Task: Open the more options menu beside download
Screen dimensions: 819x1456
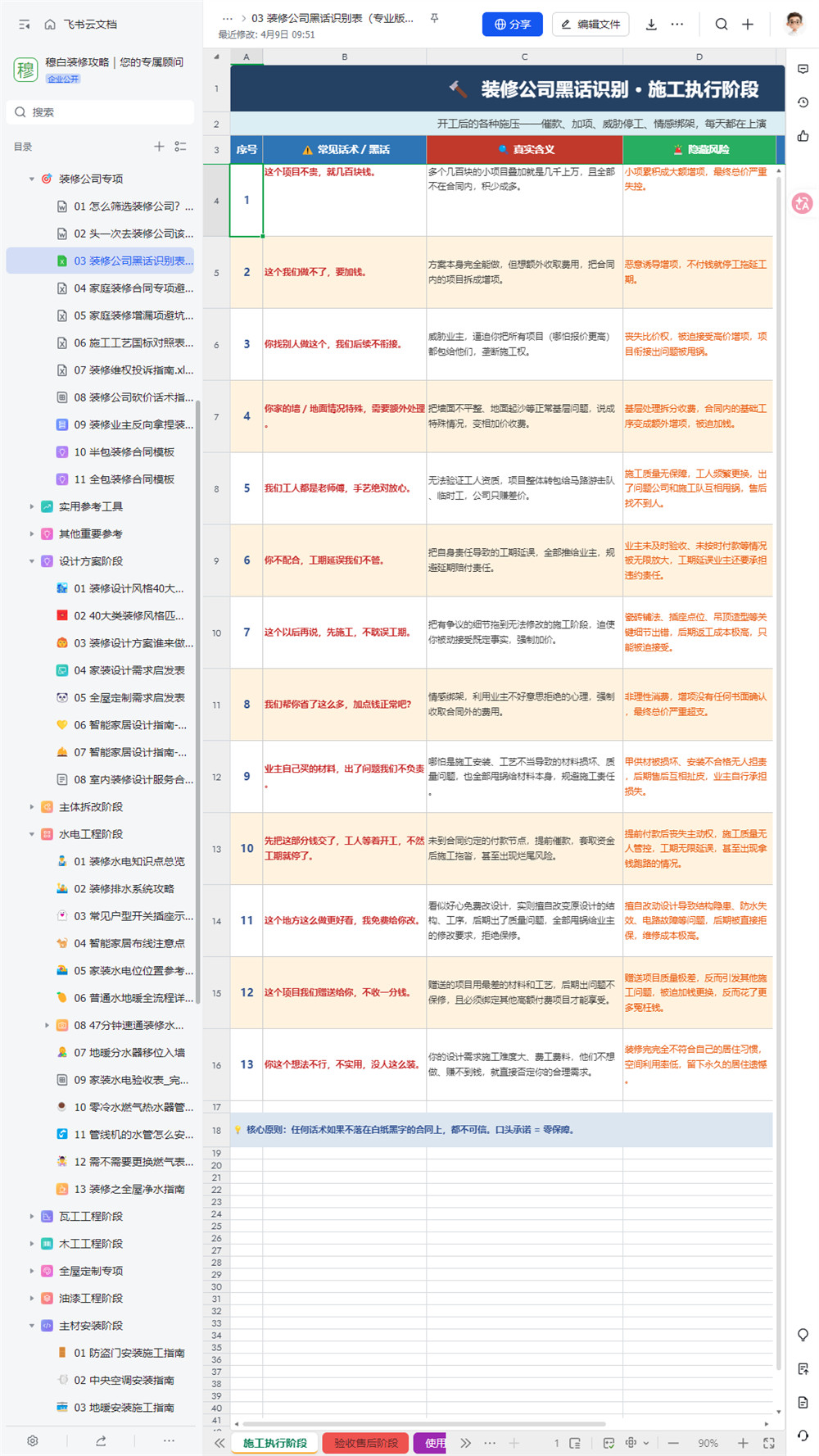Action: click(x=677, y=25)
